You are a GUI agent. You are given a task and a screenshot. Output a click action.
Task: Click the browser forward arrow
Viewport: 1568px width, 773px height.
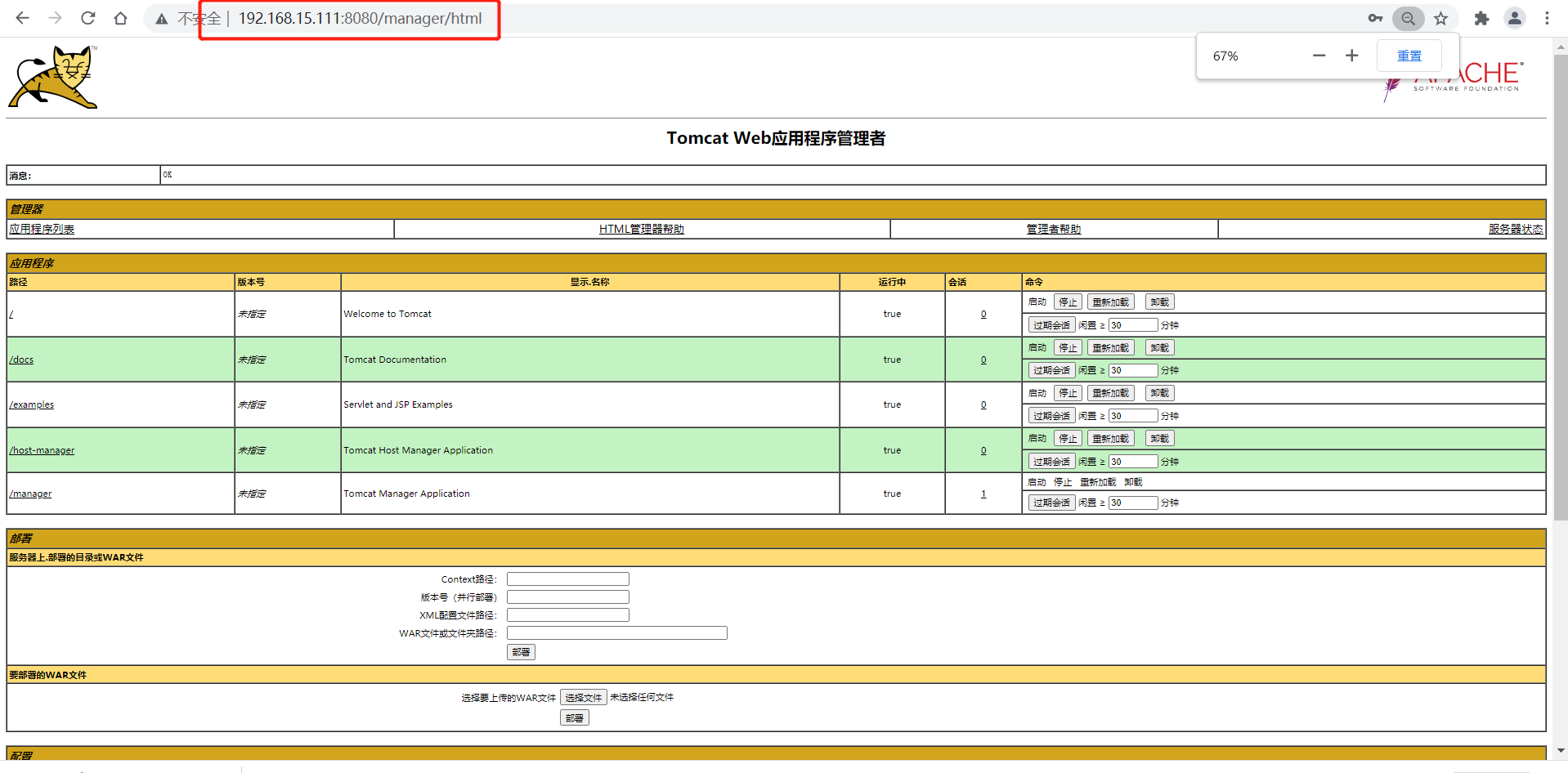pos(55,18)
